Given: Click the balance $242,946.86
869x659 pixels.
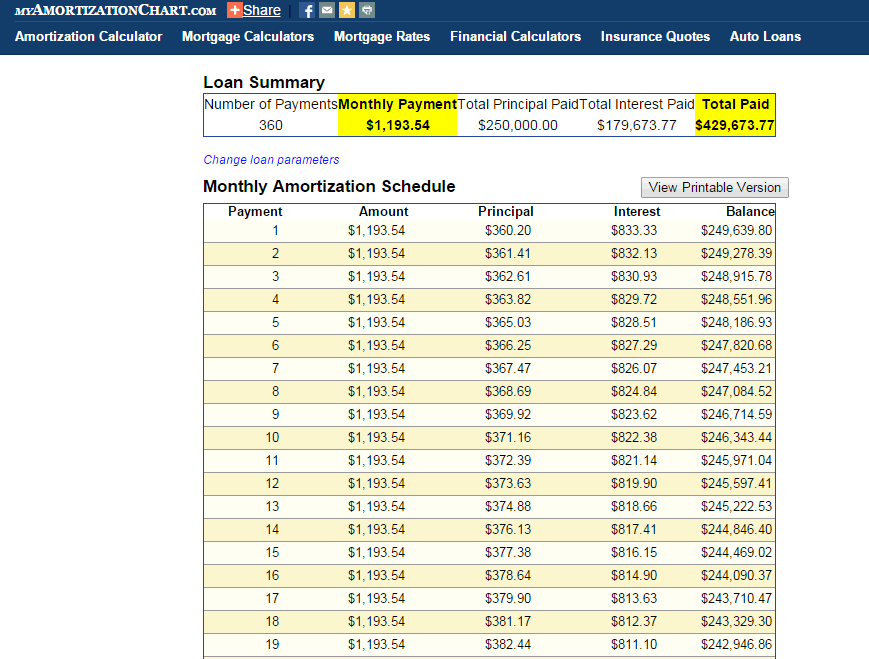Looking at the screenshot, I should pyautogui.click(x=736, y=645).
